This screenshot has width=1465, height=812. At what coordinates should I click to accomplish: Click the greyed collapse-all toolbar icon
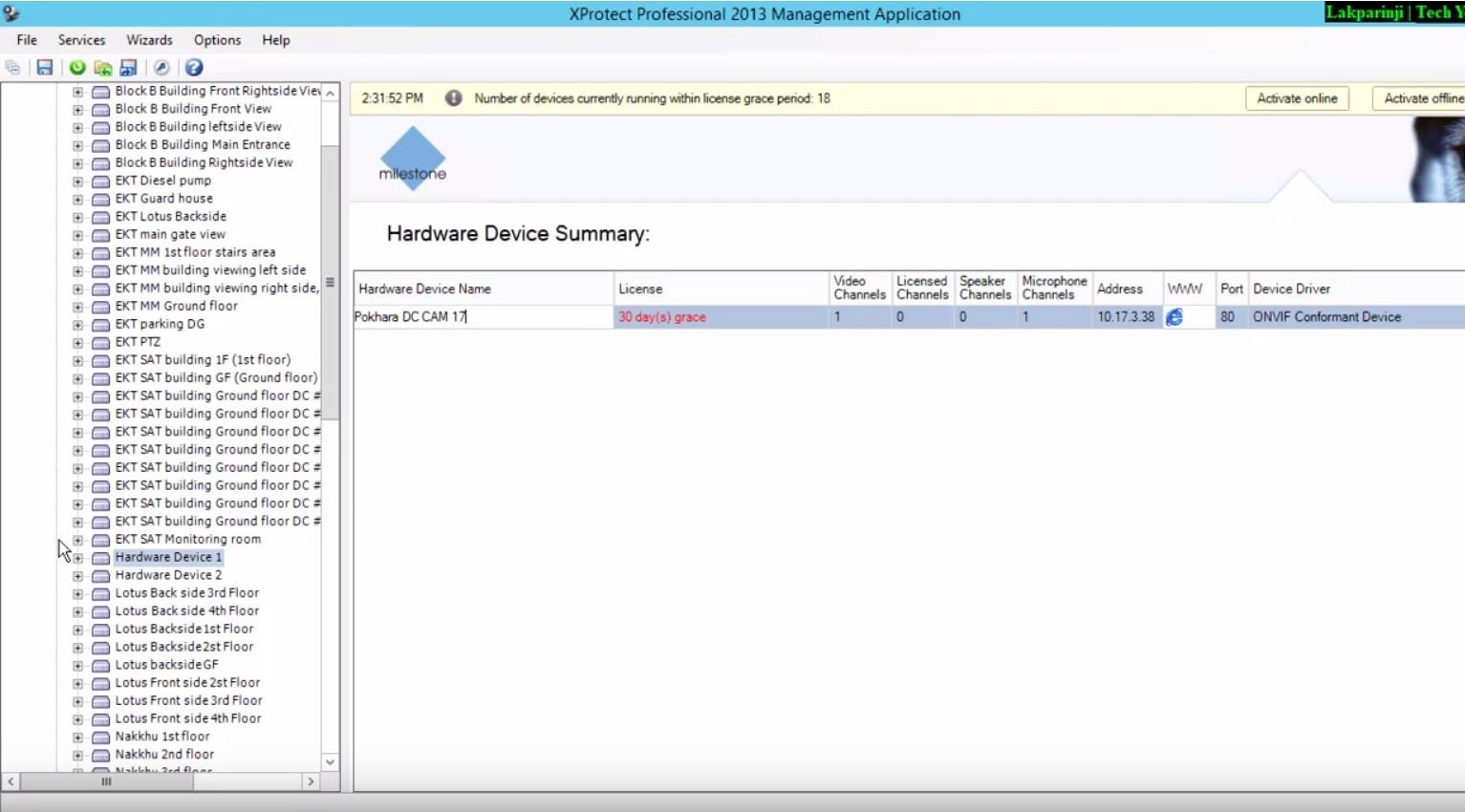[12, 68]
